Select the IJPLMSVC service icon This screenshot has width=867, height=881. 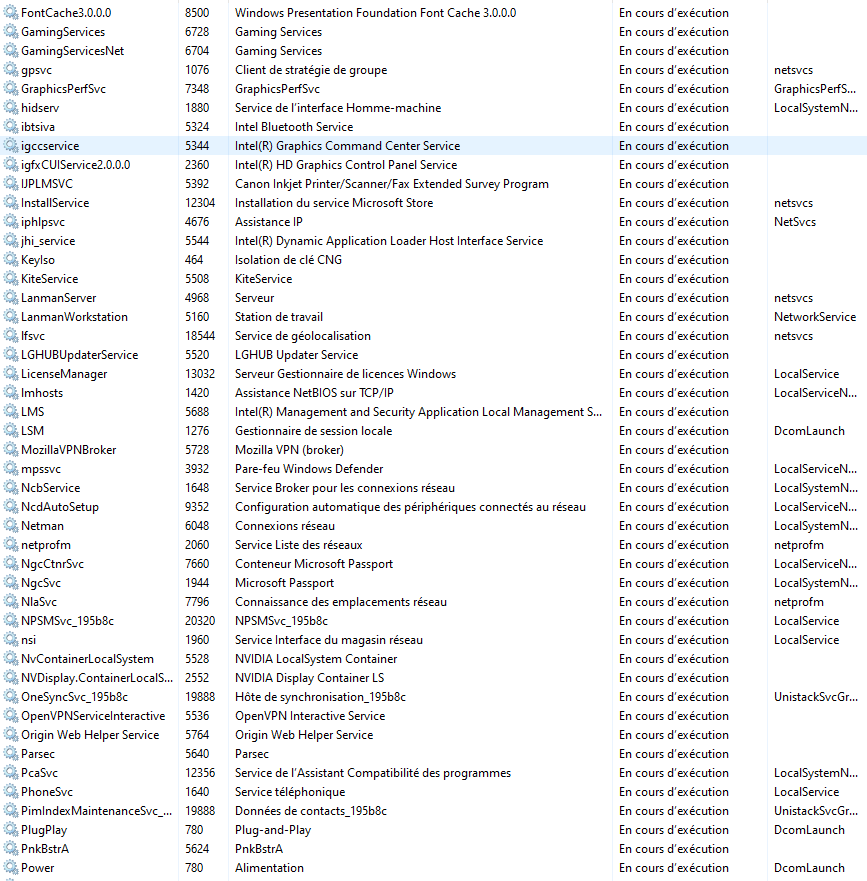11,184
